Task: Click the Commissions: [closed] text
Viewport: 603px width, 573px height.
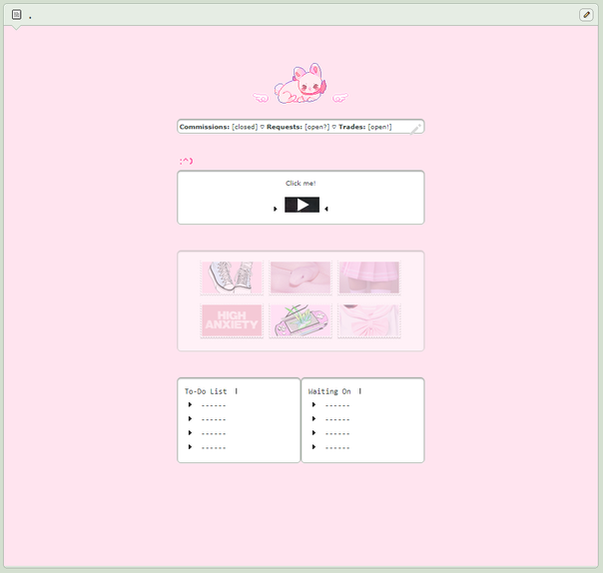Action: tap(218, 127)
